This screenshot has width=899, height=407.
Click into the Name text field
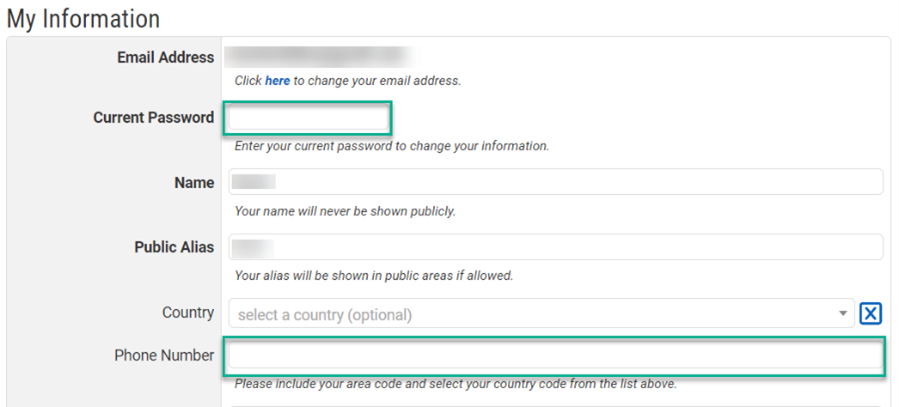[x=556, y=182]
